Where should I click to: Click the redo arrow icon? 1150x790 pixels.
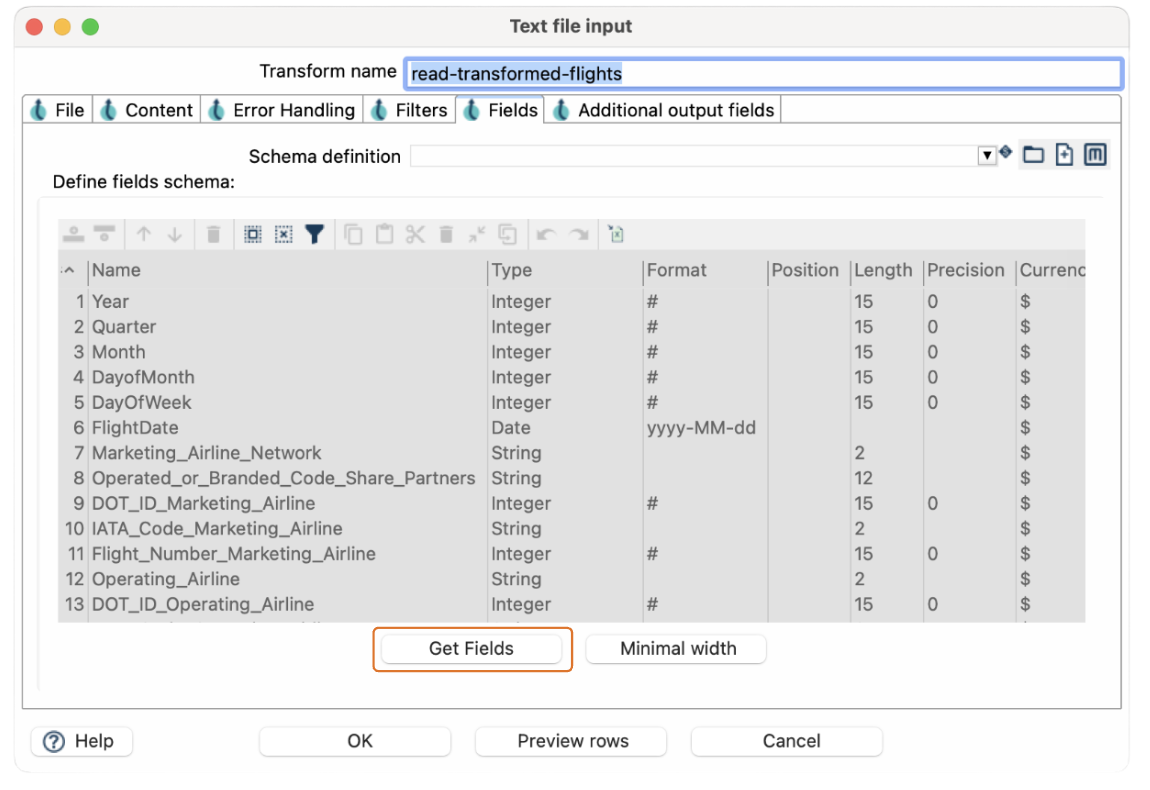[x=579, y=235]
